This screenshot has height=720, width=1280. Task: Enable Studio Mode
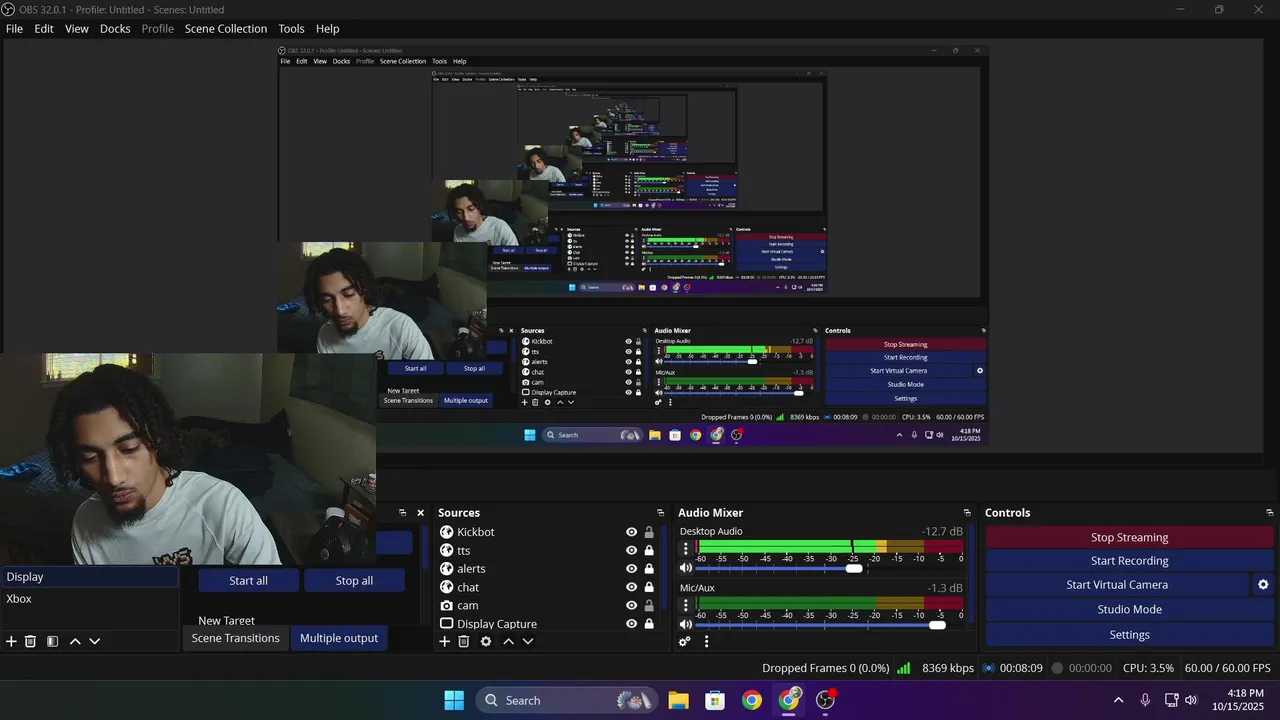click(x=1129, y=609)
